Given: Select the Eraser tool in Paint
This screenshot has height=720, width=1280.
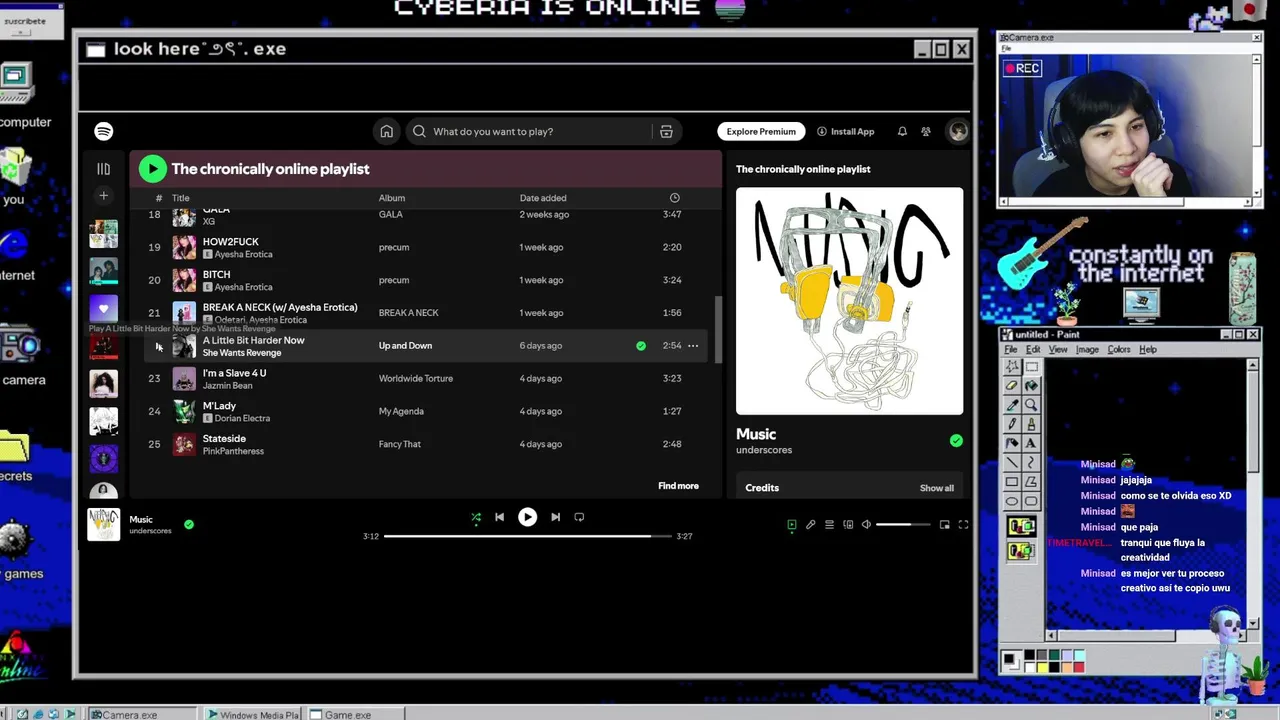Looking at the screenshot, I should [1012, 385].
